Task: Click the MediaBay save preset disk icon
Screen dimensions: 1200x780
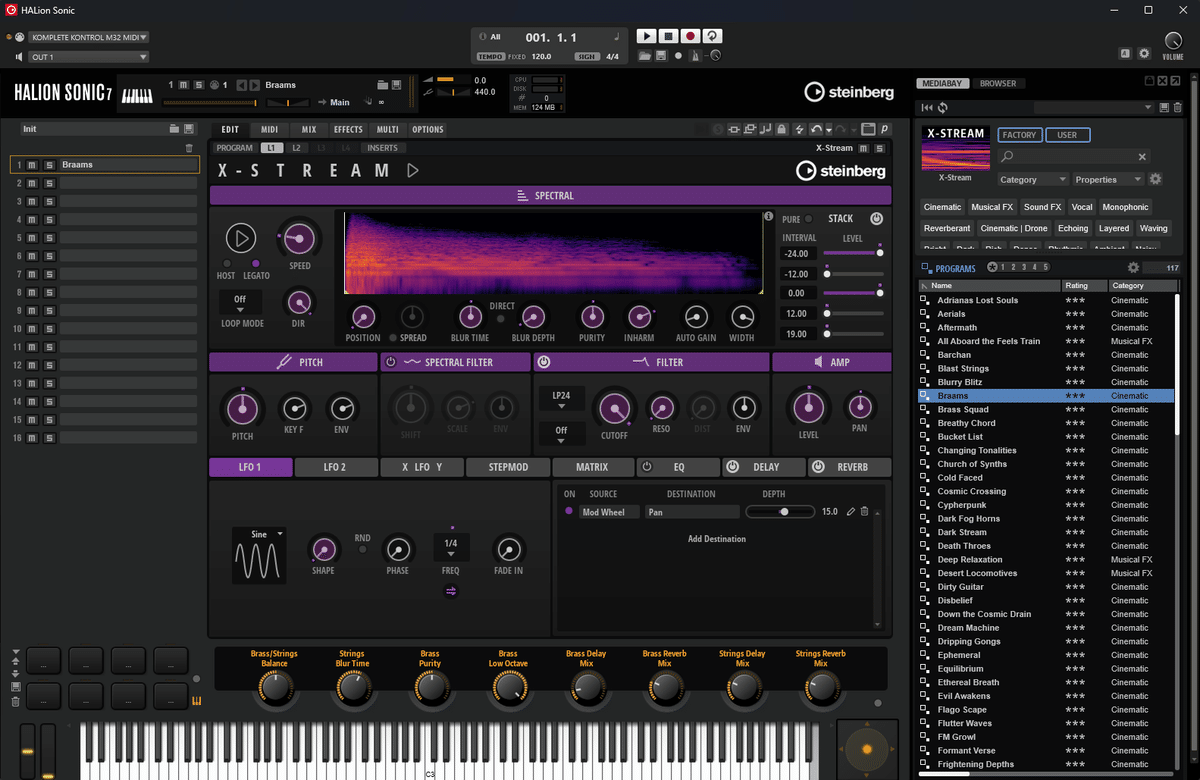Action: [x=1163, y=107]
